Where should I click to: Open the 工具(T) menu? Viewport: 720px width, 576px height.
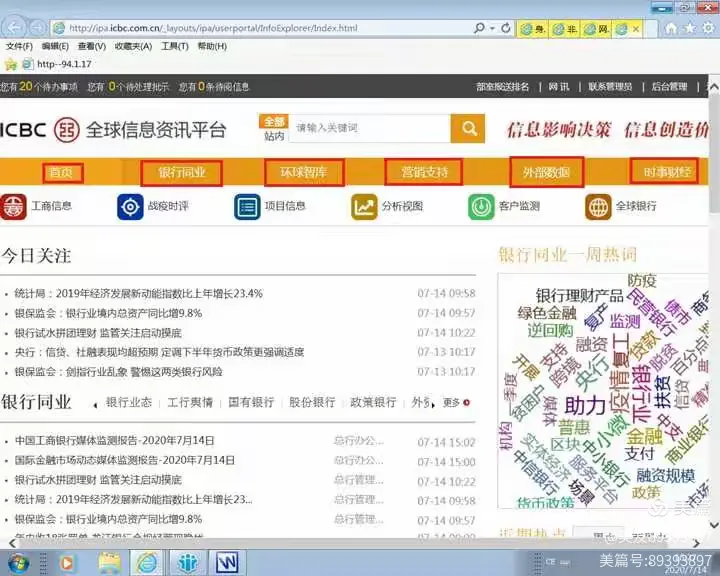coord(174,46)
